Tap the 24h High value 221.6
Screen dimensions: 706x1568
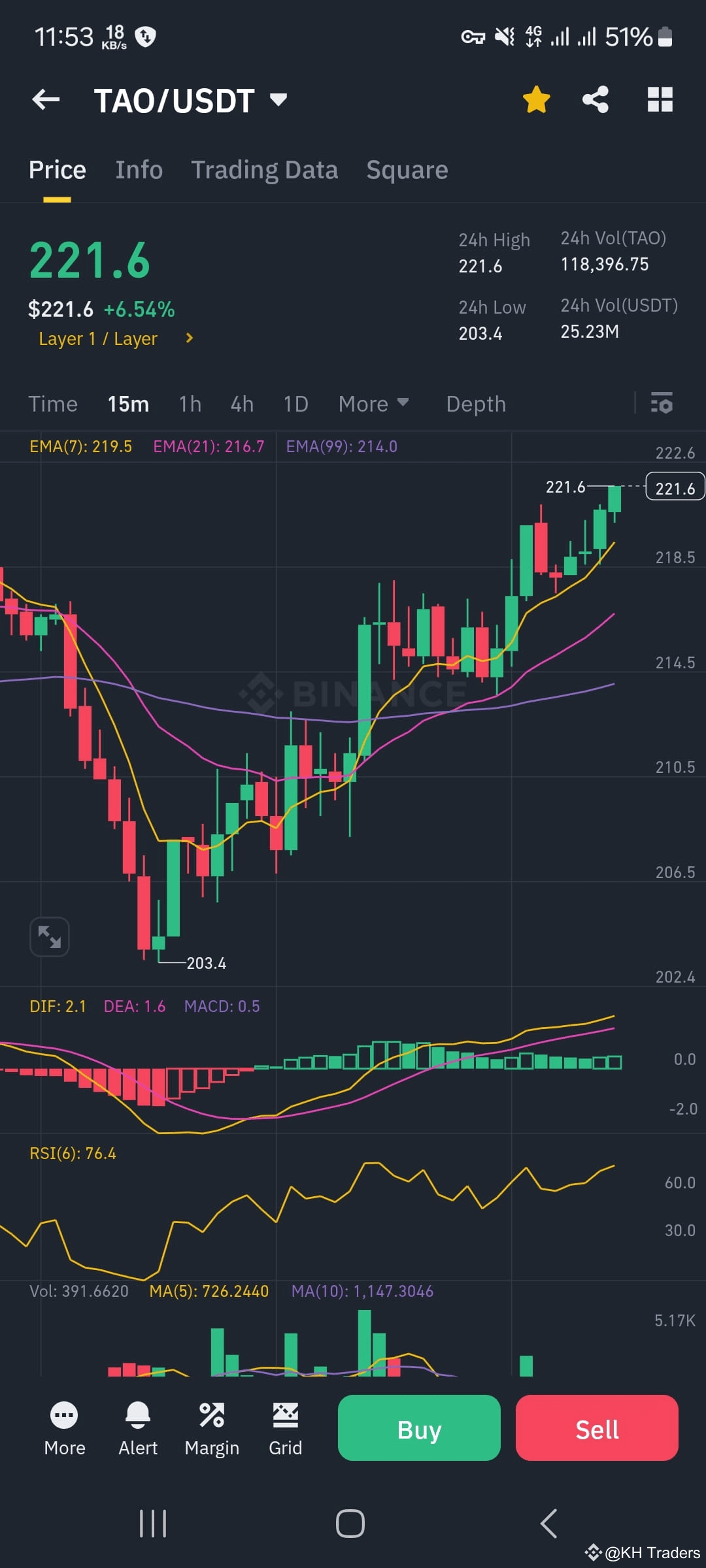point(480,267)
